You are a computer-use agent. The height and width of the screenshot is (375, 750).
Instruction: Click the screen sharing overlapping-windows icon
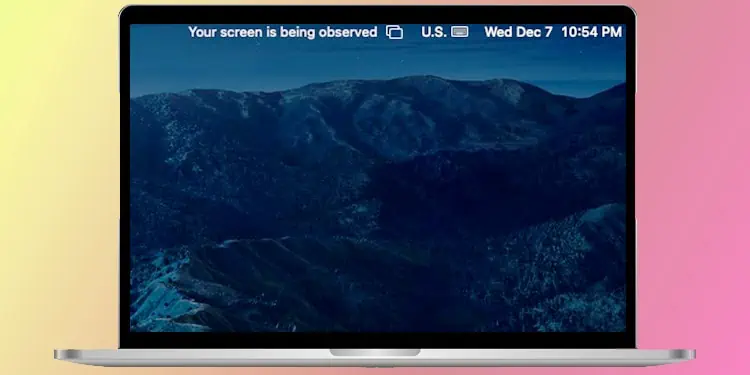[x=394, y=32]
